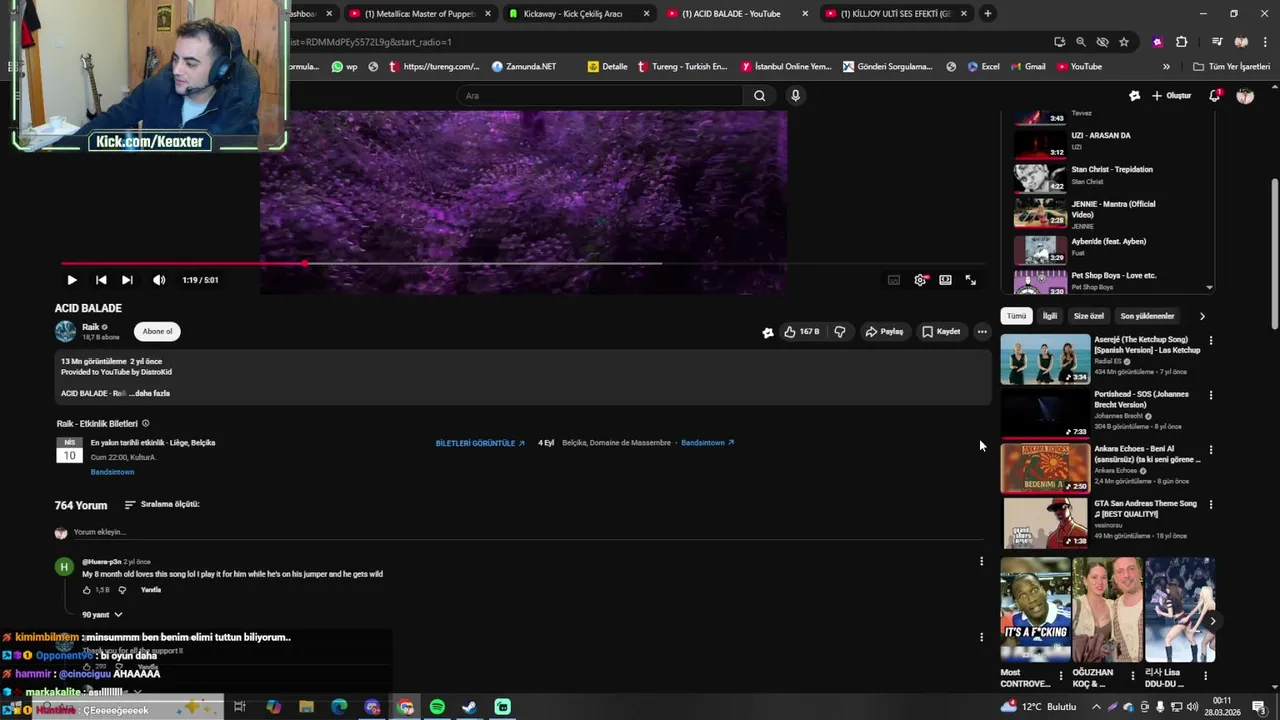Open menu for GTA San Andreas Theme video
The height and width of the screenshot is (720, 1280).
1211,504
